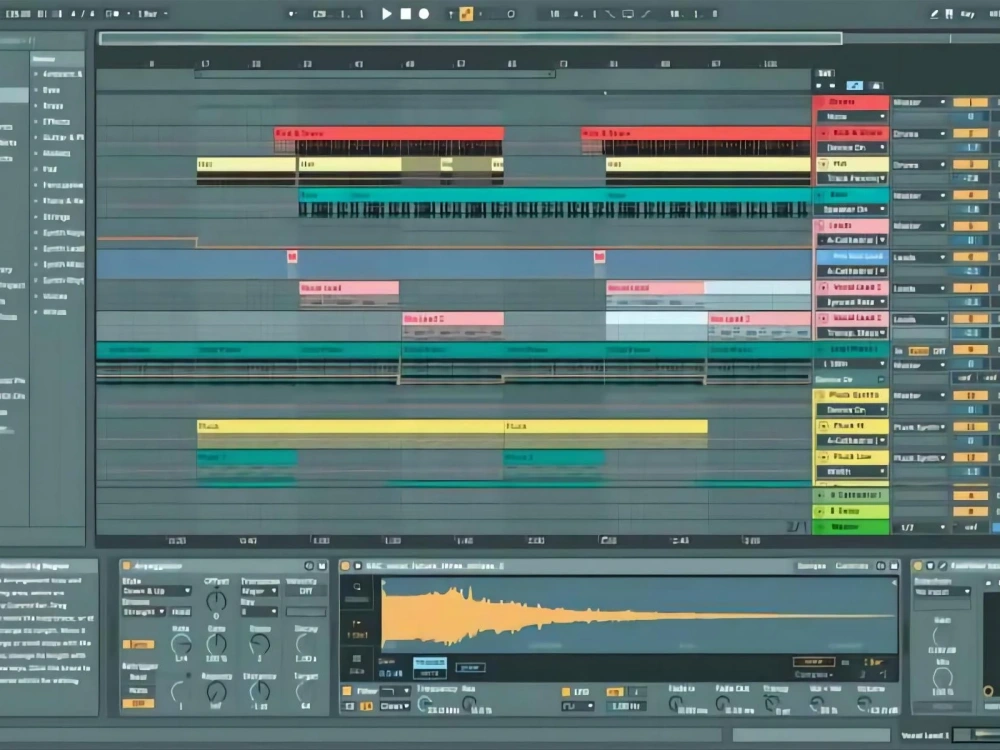Viewport: 1000px width, 750px height.
Task: Click the Drums group volume value field
Action: (970, 117)
